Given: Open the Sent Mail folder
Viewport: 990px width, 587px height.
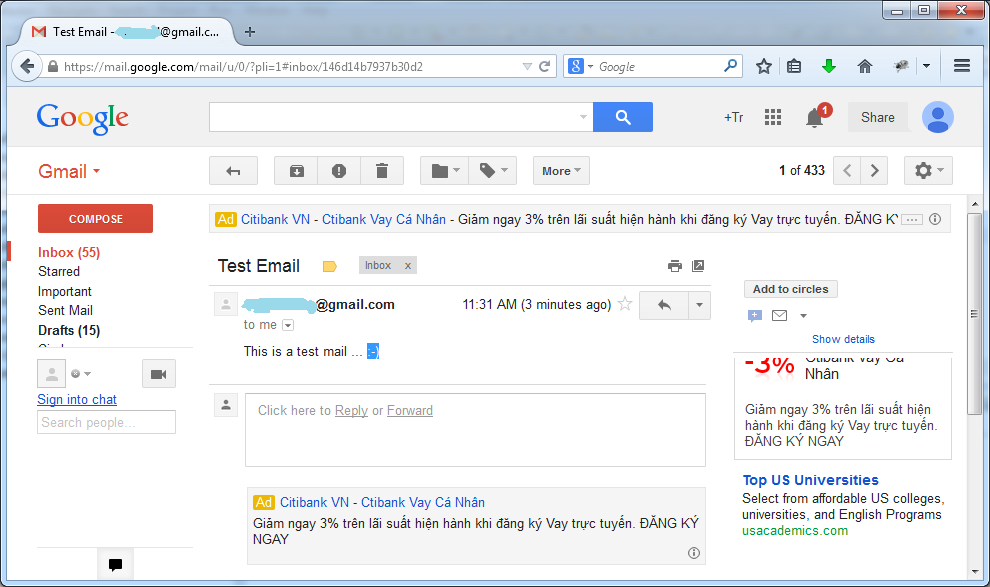Looking at the screenshot, I should coord(65,311).
